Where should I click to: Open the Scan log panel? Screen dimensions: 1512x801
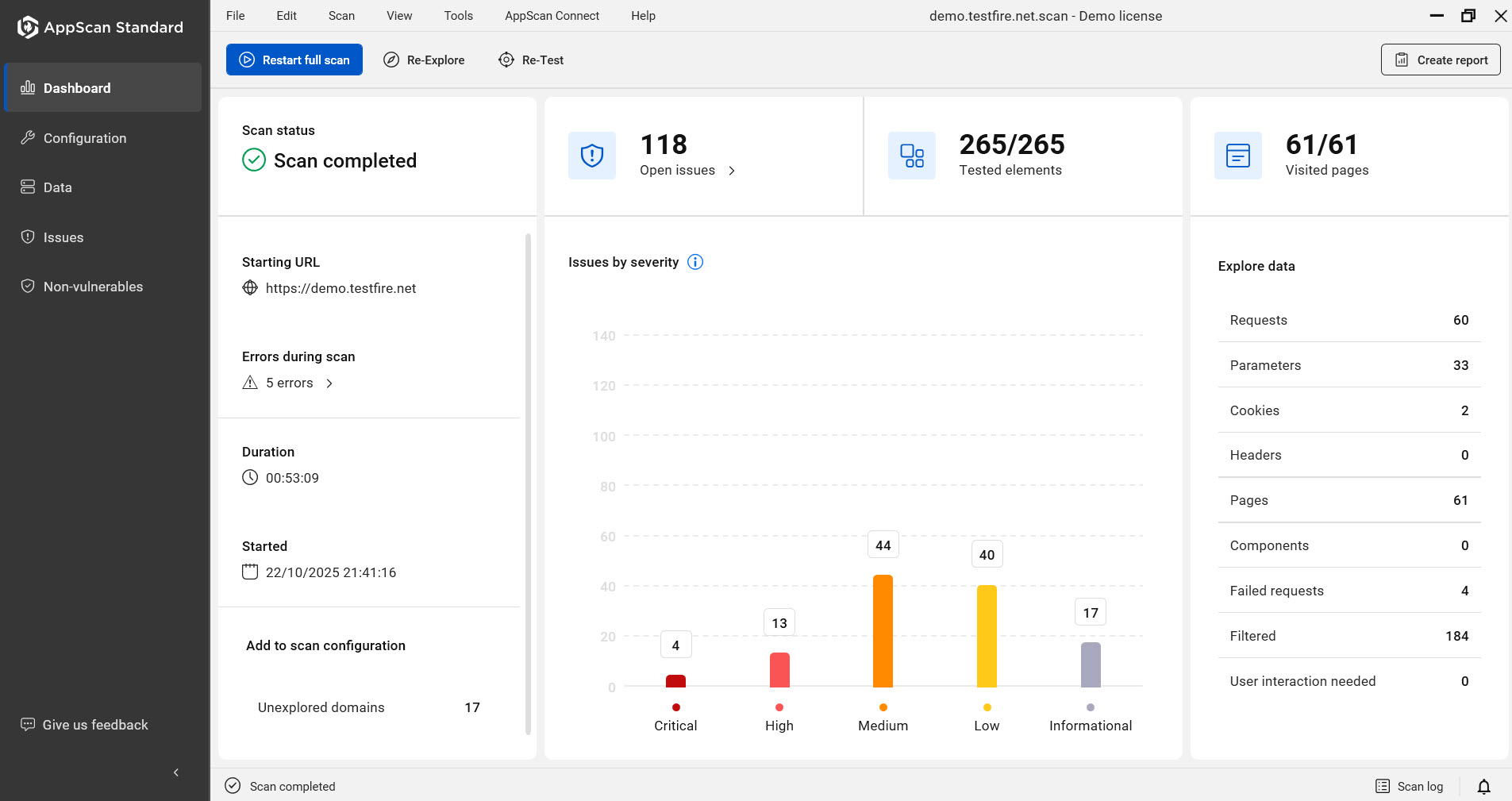(x=1410, y=786)
